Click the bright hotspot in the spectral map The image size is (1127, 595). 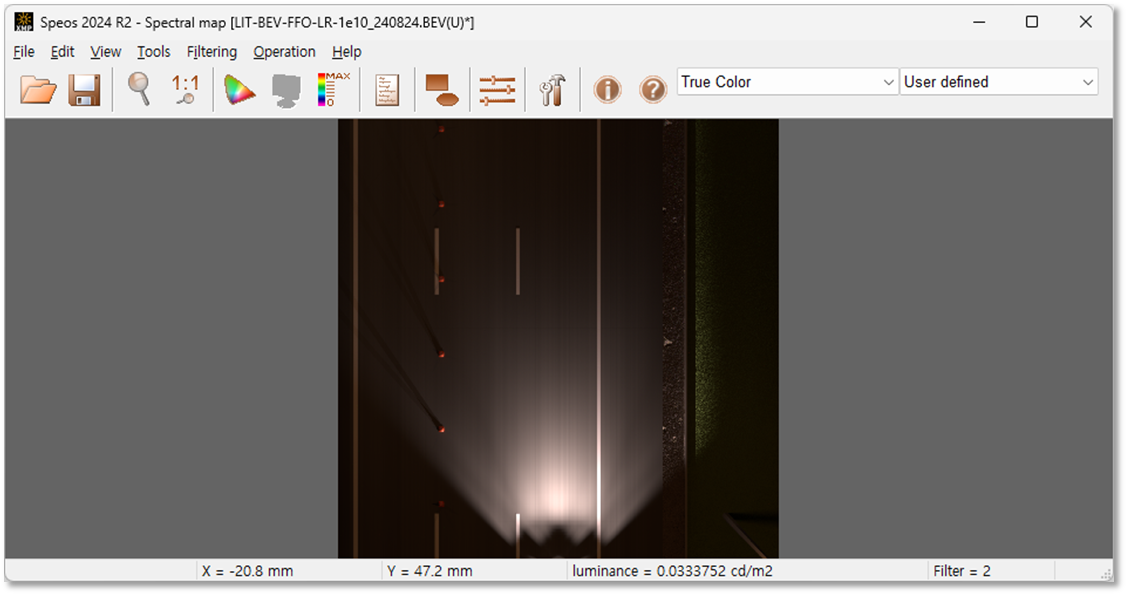pyautogui.click(x=557, y=496)
